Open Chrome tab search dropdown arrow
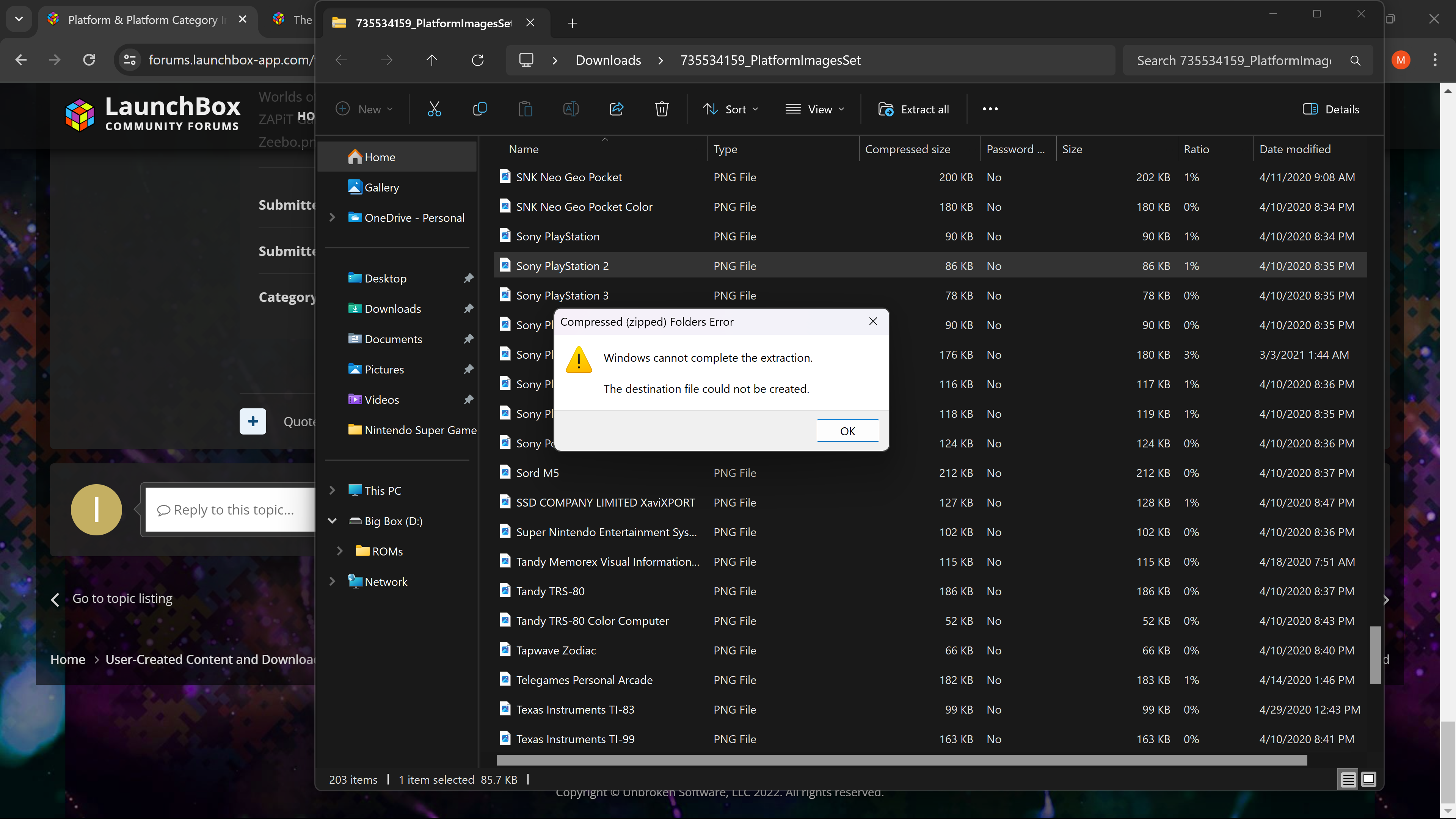The width and height of the screenshot is (1456, 819). (19, 19)
